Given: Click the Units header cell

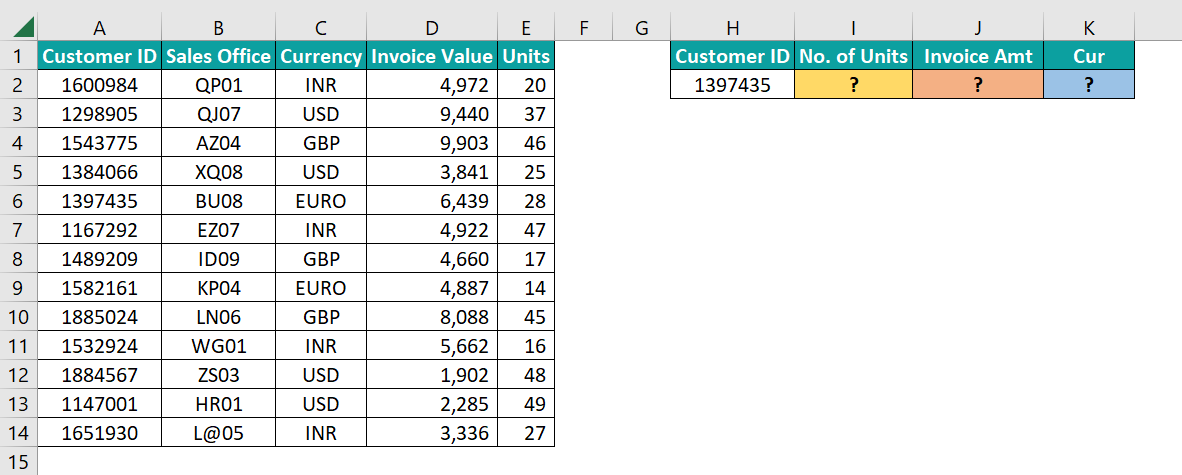Looking at the screenshot, I should coord(526,56).
